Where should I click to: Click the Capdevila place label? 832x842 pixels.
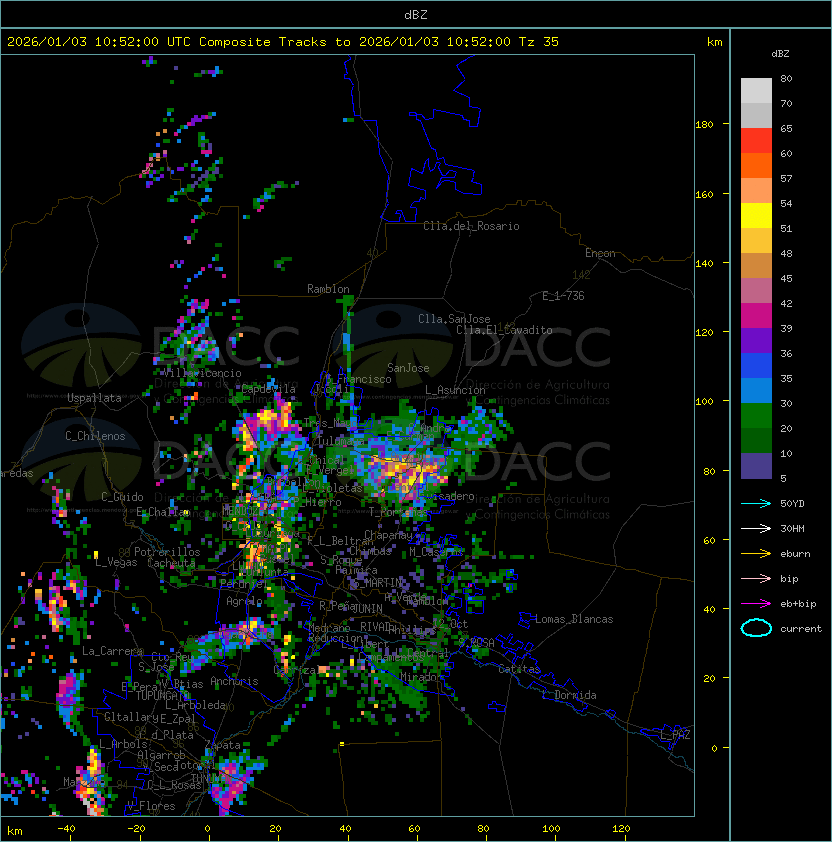[268, 389]
